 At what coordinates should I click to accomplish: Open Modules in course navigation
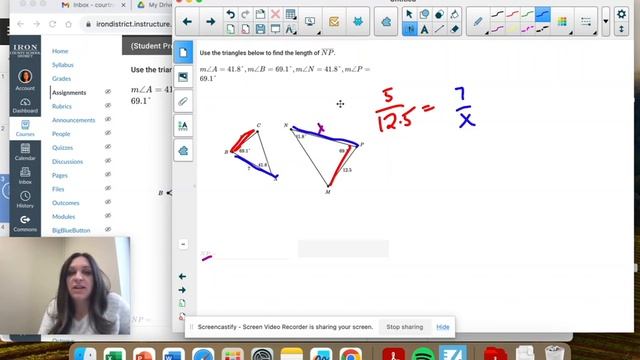pyautogui.click(x=63, y=216)
